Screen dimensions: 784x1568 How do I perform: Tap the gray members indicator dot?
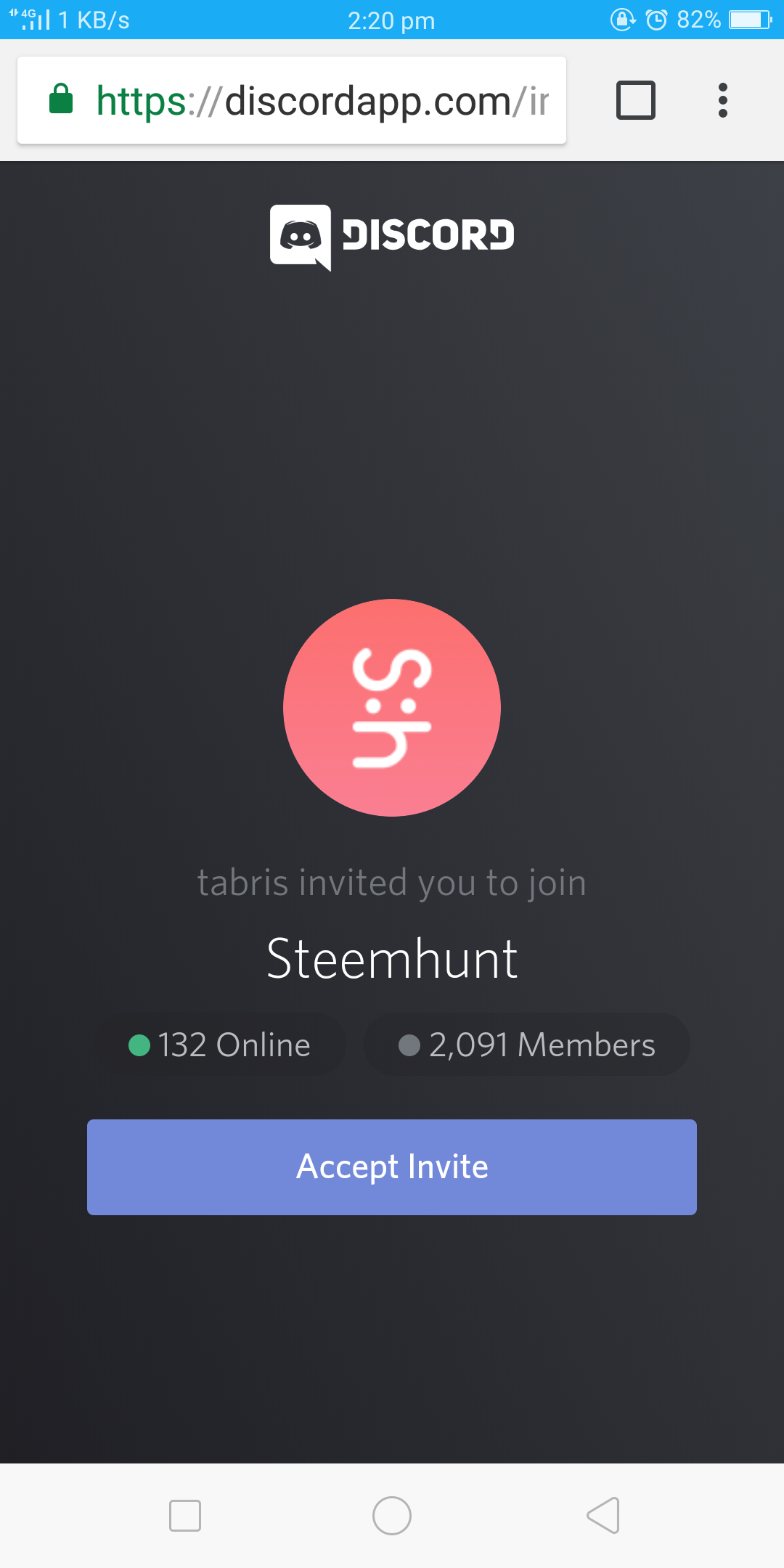click(x=409, y=1045)
